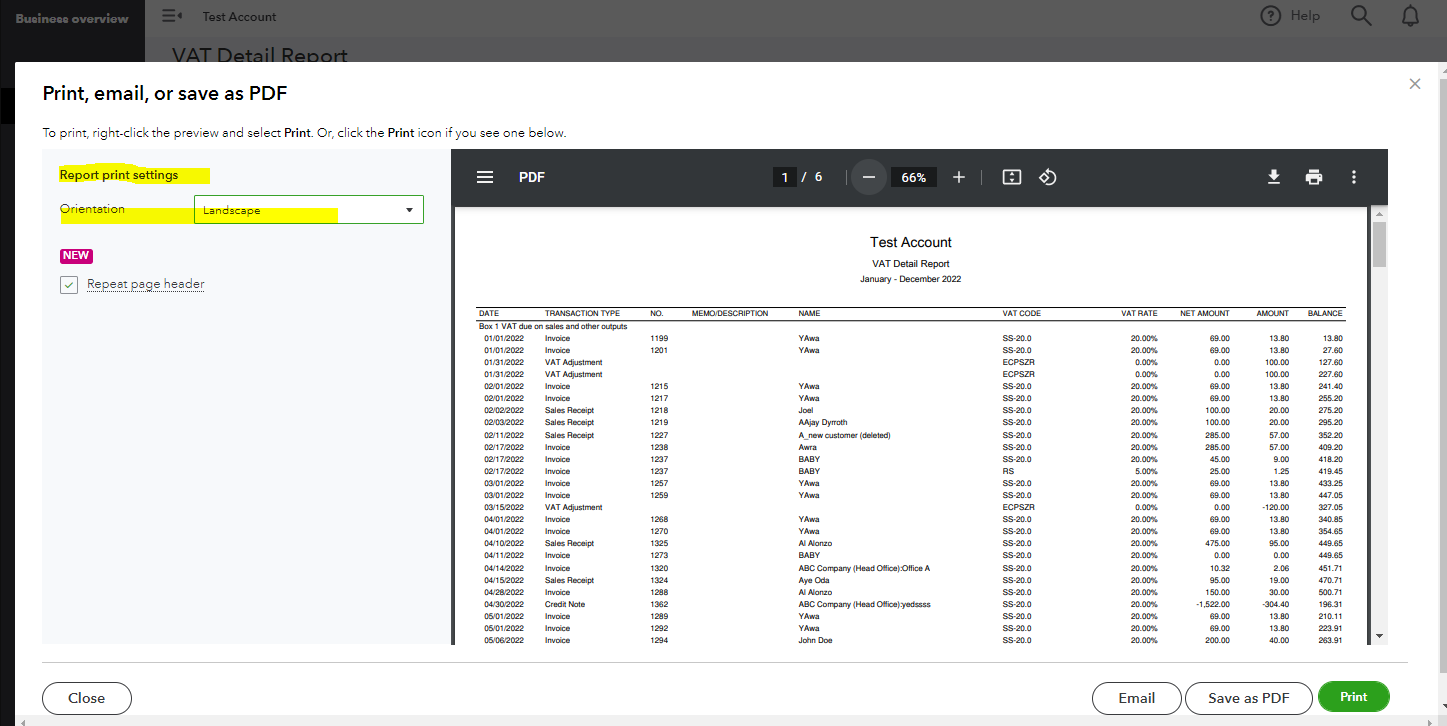This screenshot has height=726, width=1447.
Task: Click the Save as PDF button
Action: (1247, 698)
